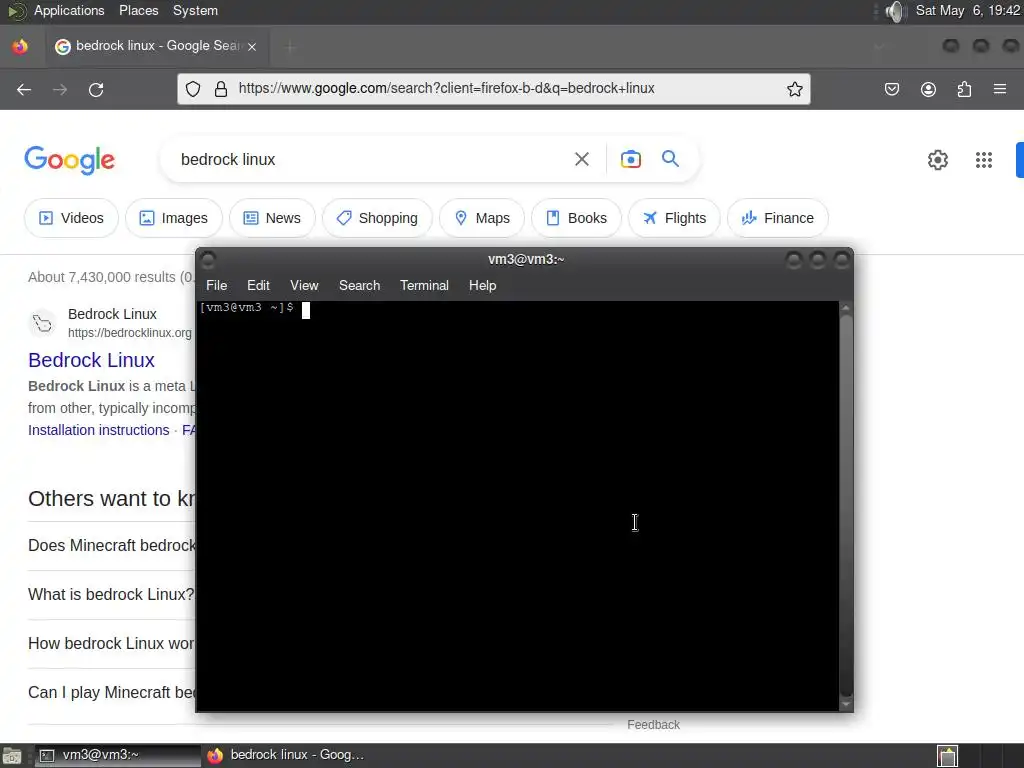This screenshot has width=1024, height=768.
Task: Click the Feedback link below the terminal
Action: 653,725
